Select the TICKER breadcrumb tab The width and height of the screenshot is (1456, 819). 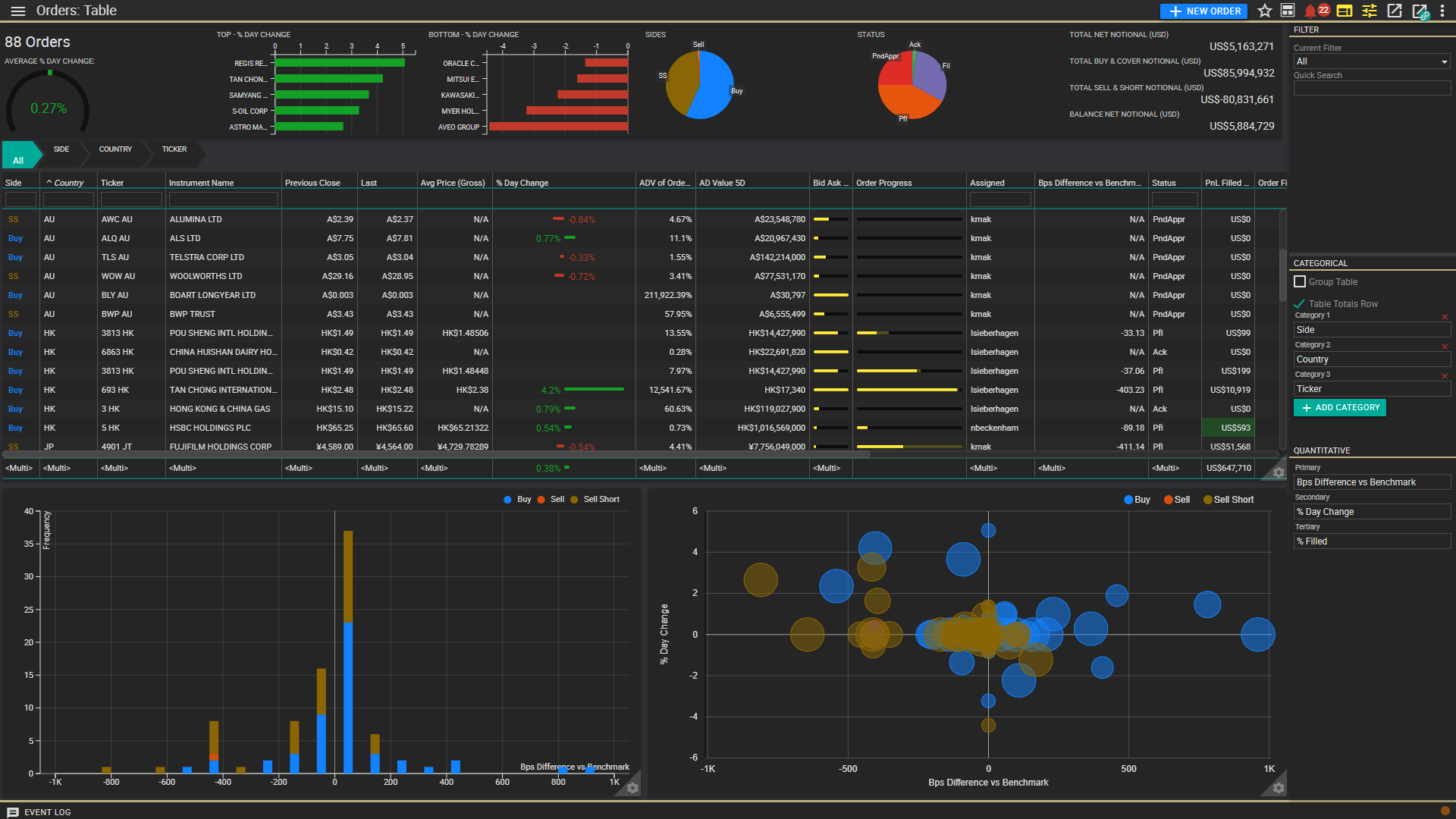point(174,149)
